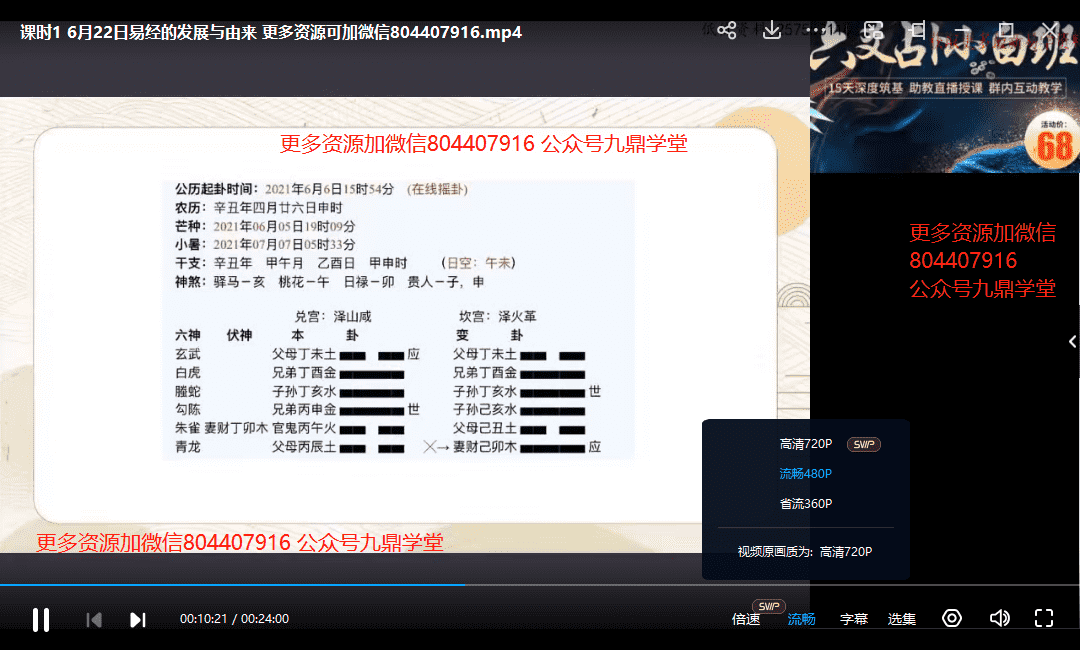The image size is (1080, 650).
Task: Open the 倍速 playback speed menu
Action: coord(746,619)
